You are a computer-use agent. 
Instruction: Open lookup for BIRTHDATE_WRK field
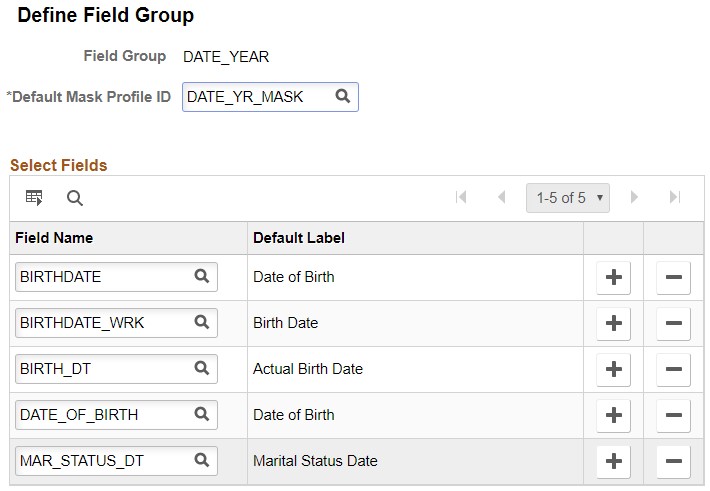[201, 323]
